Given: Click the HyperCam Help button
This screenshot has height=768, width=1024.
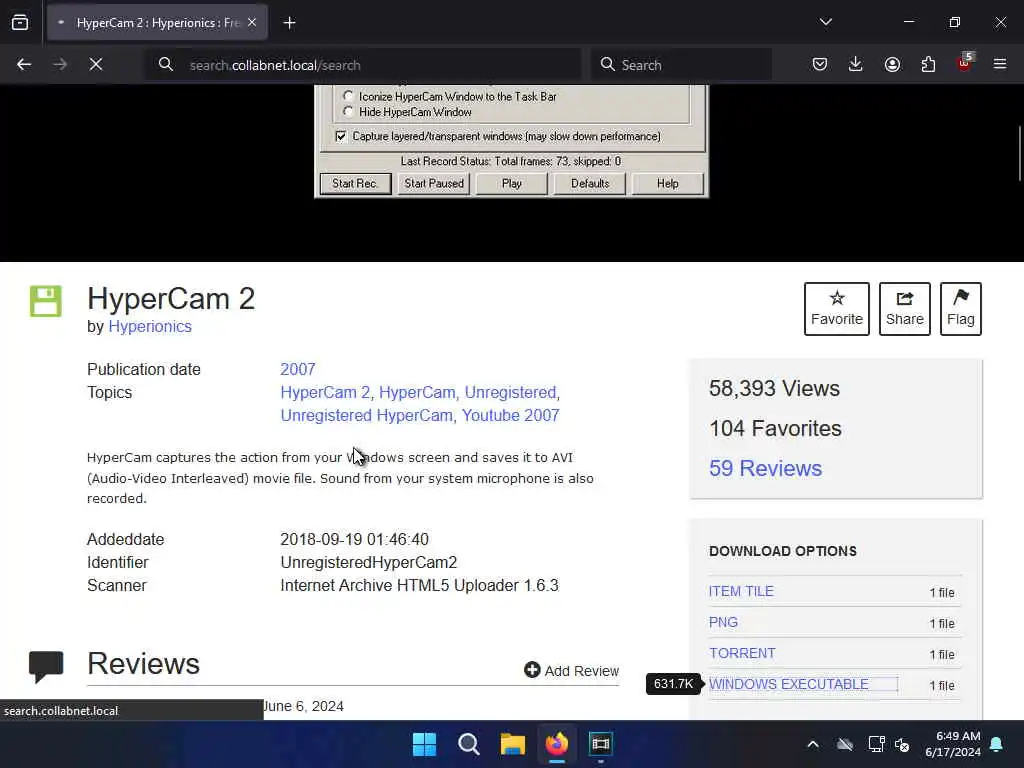Looking at the screenshot, I should click(x=668, y=184).
